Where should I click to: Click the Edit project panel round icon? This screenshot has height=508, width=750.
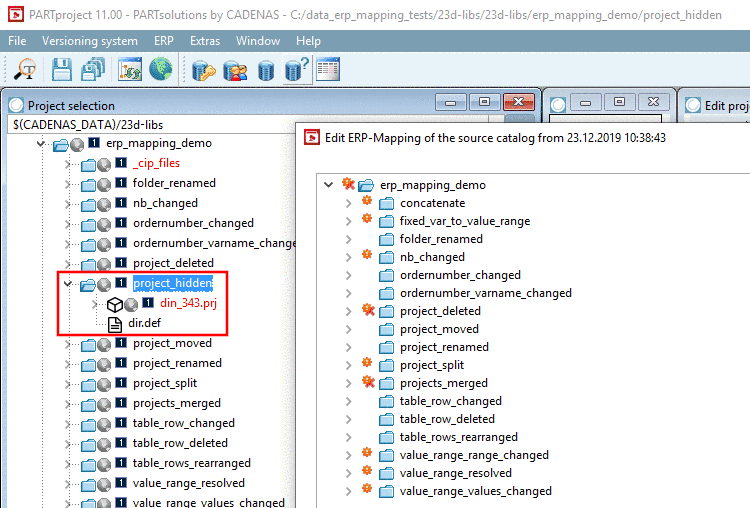[693, 105]
